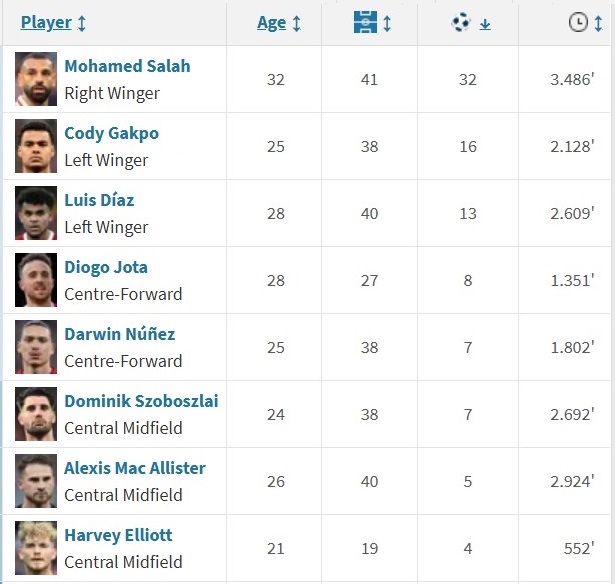
Task: Click Darwin Núñez's portrait thumbnail
Action: pyautogui.click(x=36, y=347)
